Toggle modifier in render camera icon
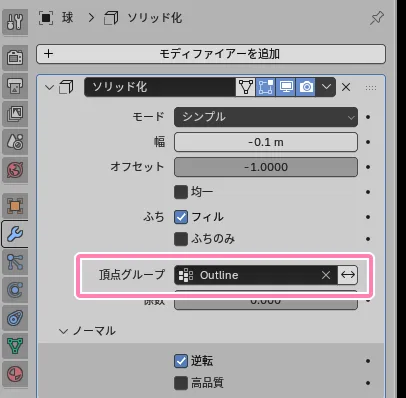The image size is (406, 398). (306, 87)
